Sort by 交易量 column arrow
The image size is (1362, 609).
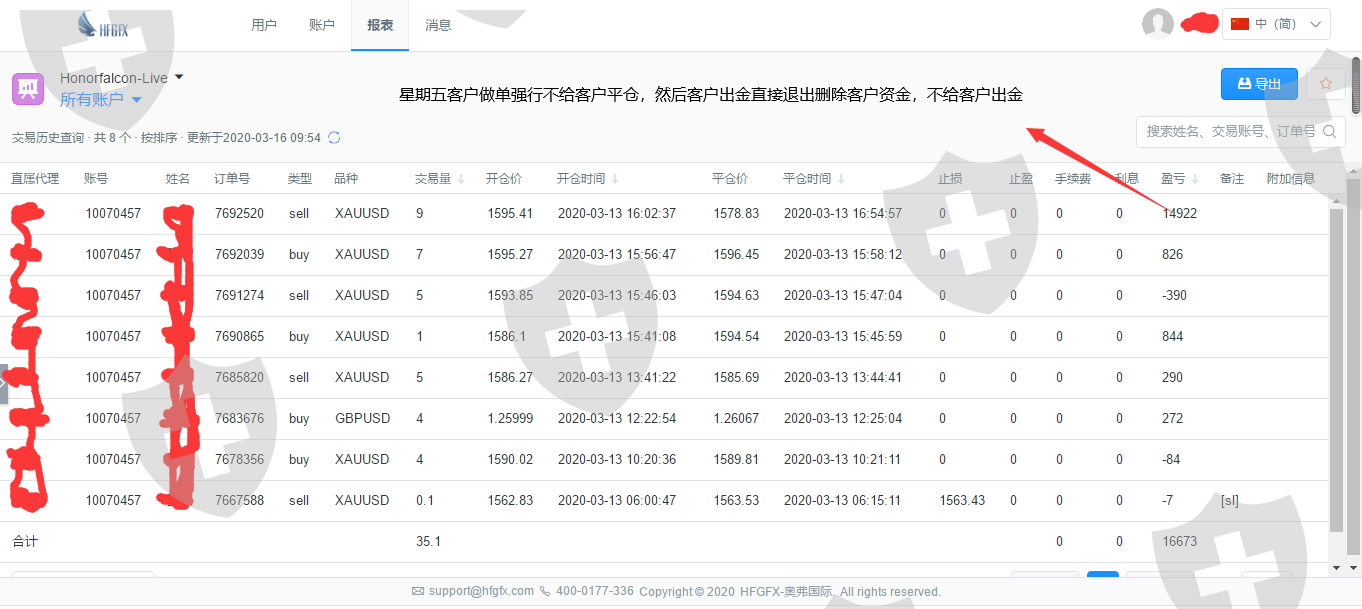(x=461, y=180)
